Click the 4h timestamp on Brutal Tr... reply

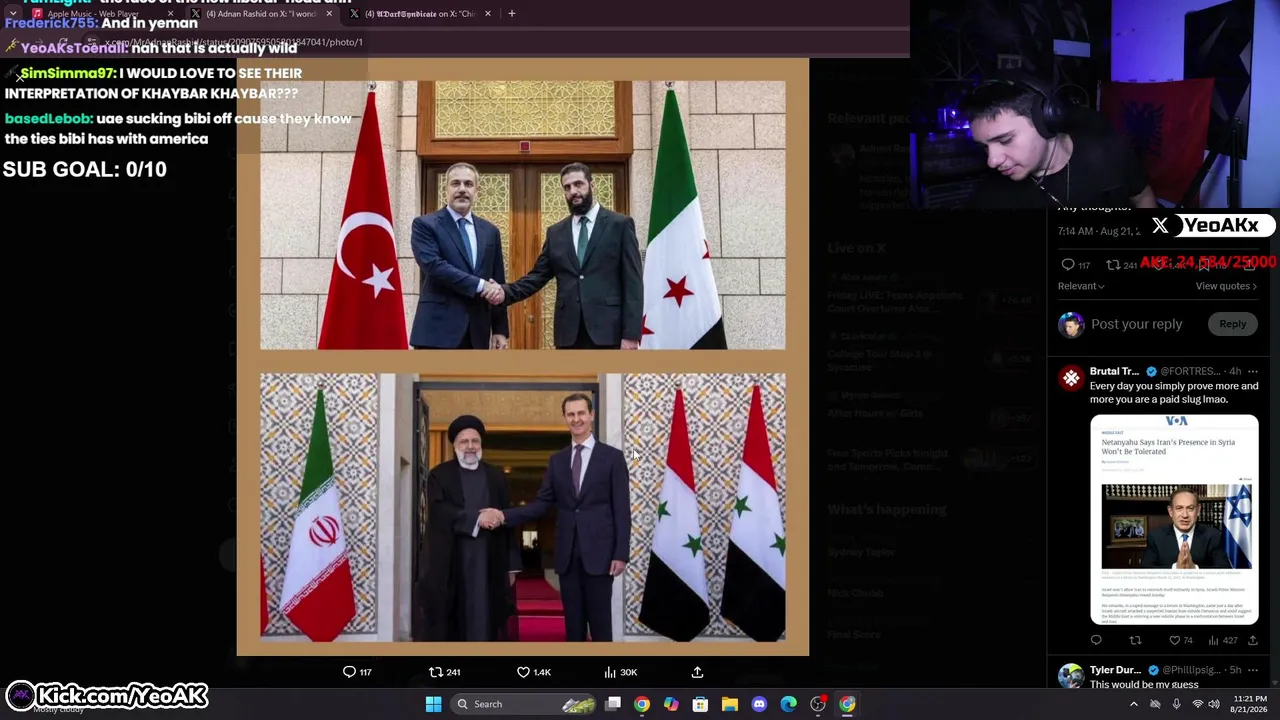[1235, 371]
